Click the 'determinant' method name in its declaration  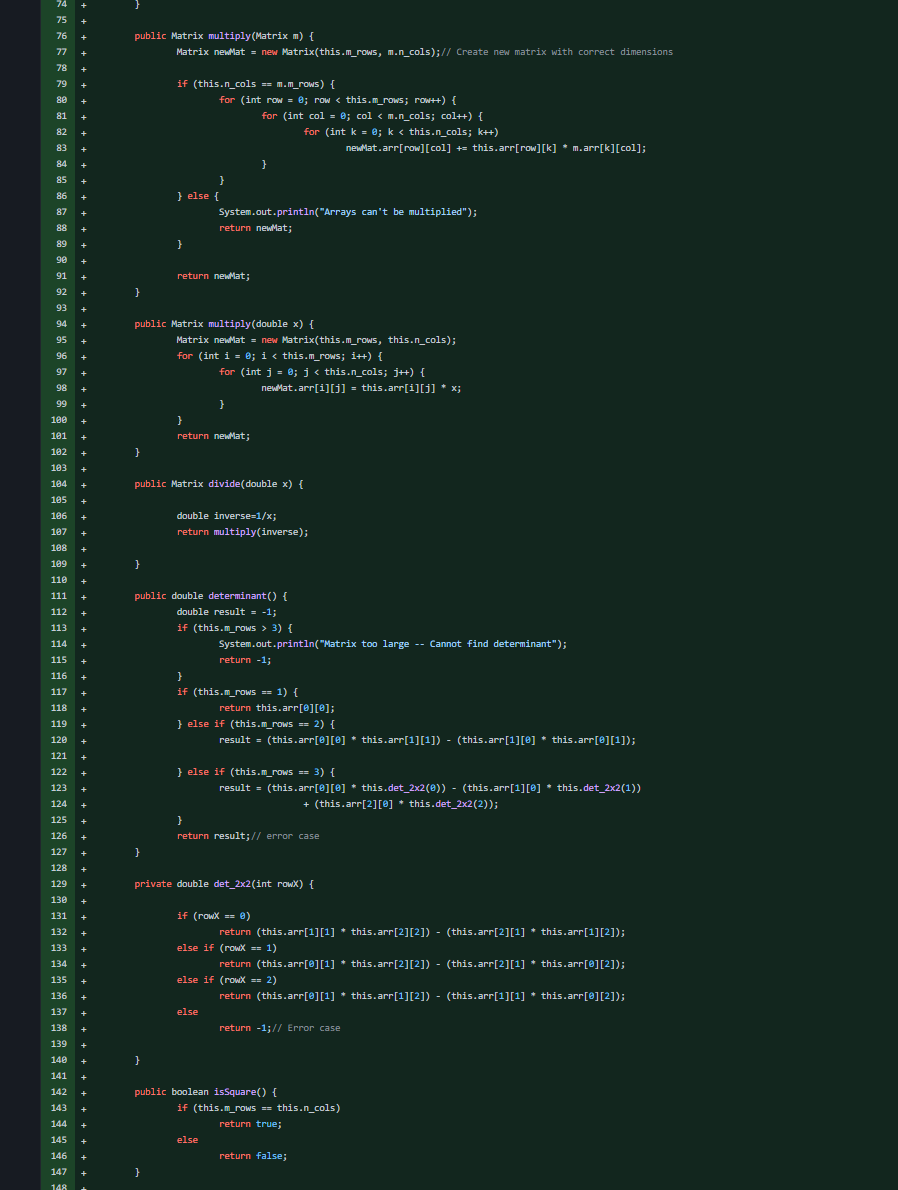pyautogui.click(x=238, y=597)
